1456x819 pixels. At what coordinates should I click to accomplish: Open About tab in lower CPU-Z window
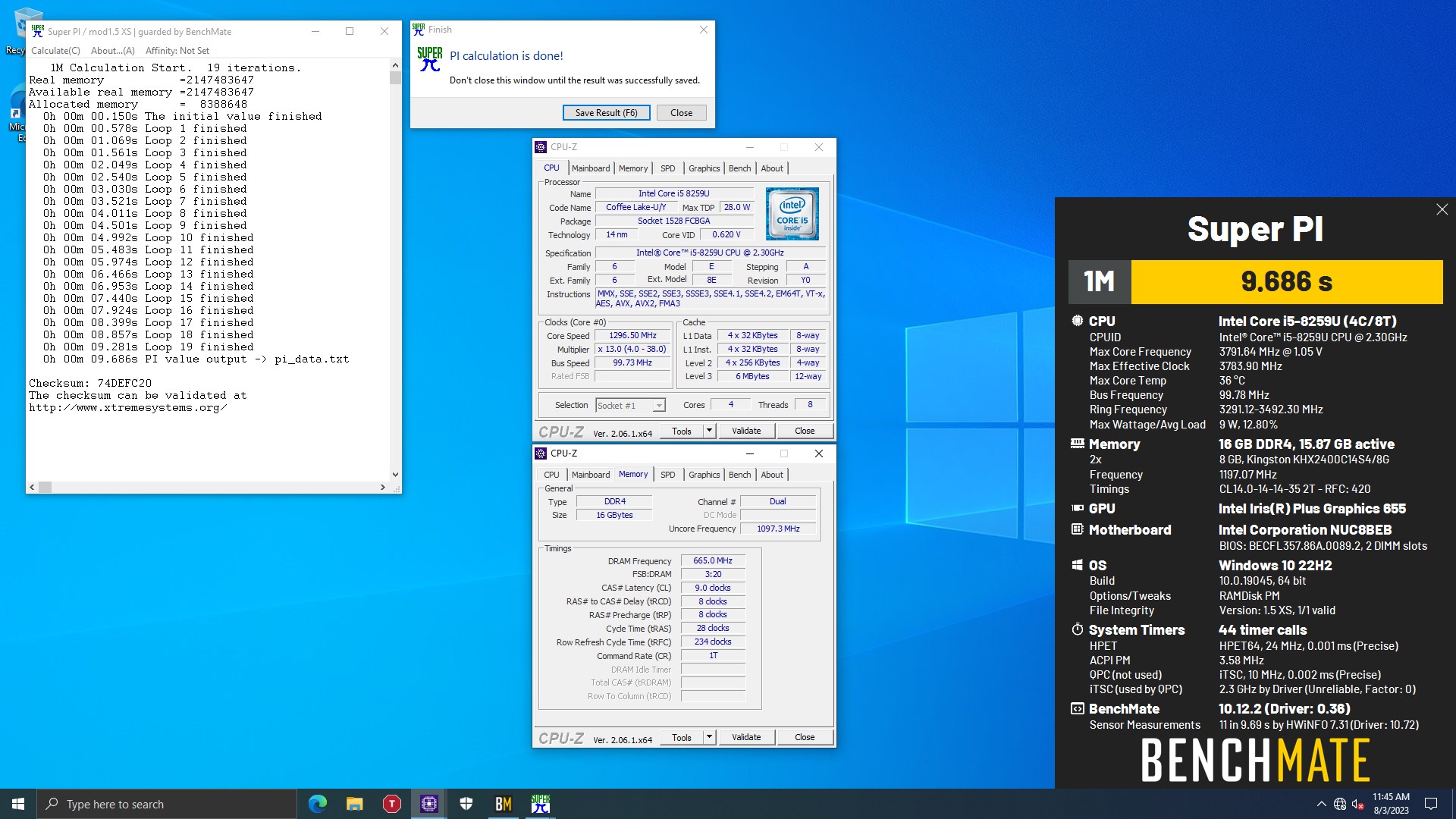(772, 475)
